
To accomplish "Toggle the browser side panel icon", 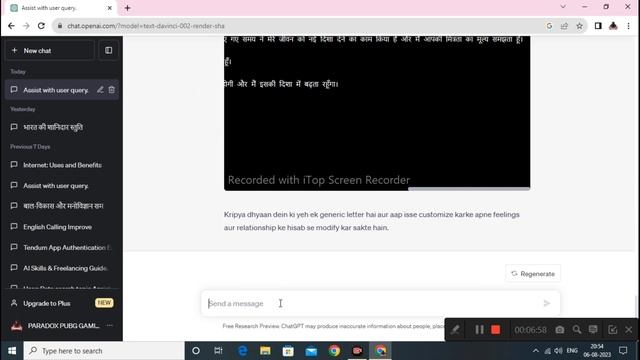I will click(x=598, y=26).
